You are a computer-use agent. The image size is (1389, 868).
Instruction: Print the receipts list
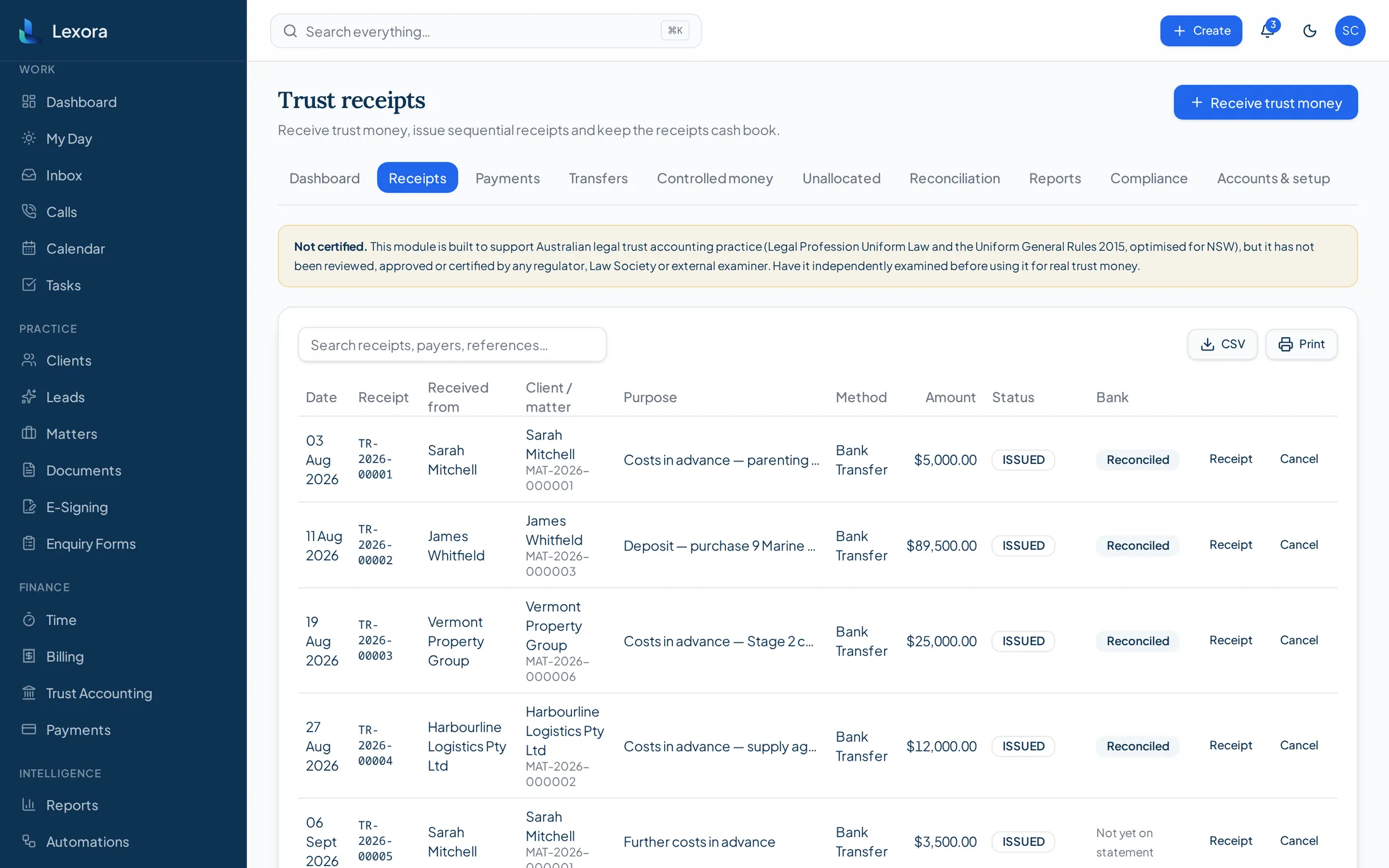coord(1301,344)
